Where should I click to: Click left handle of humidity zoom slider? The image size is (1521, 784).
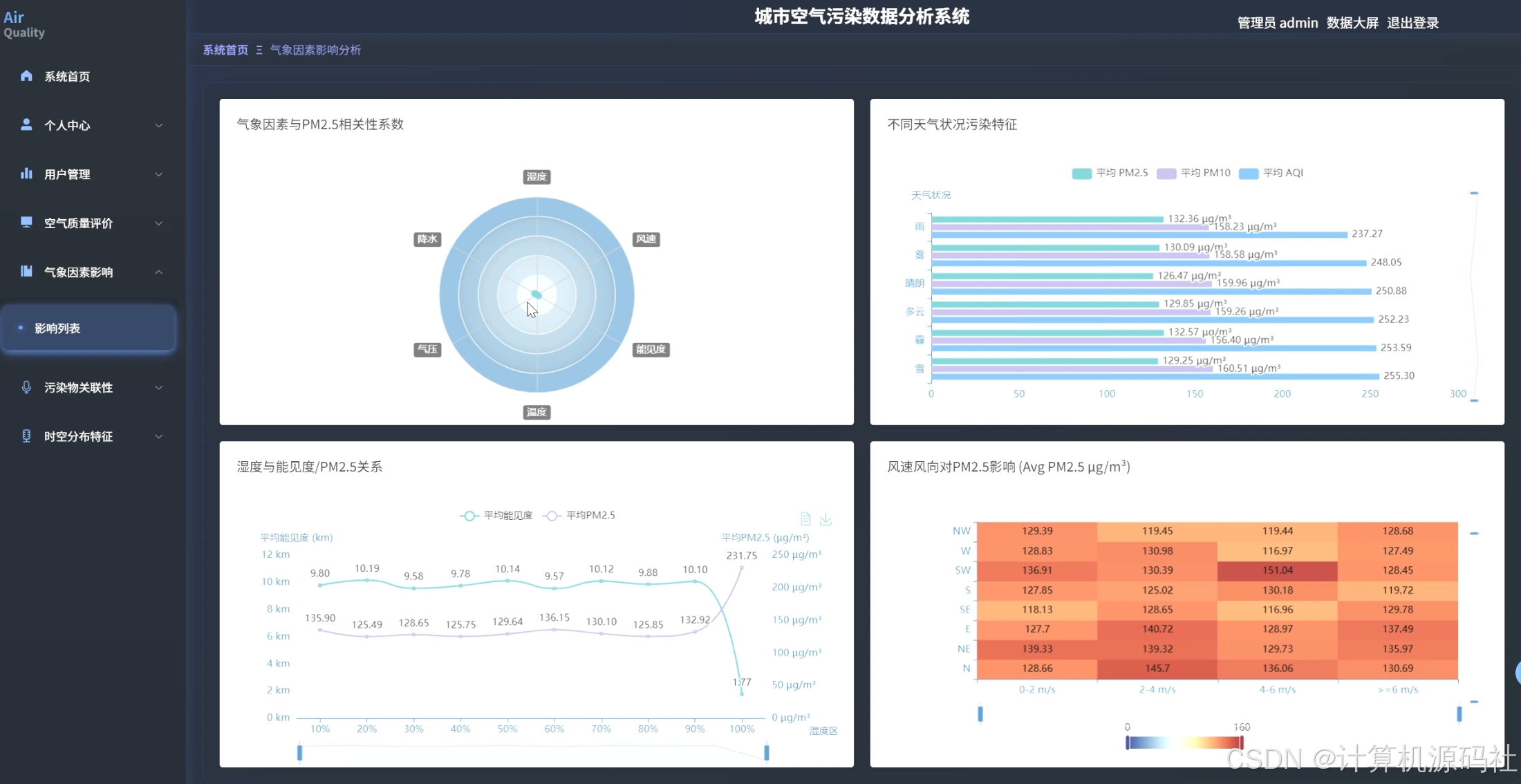pos(299,752)
